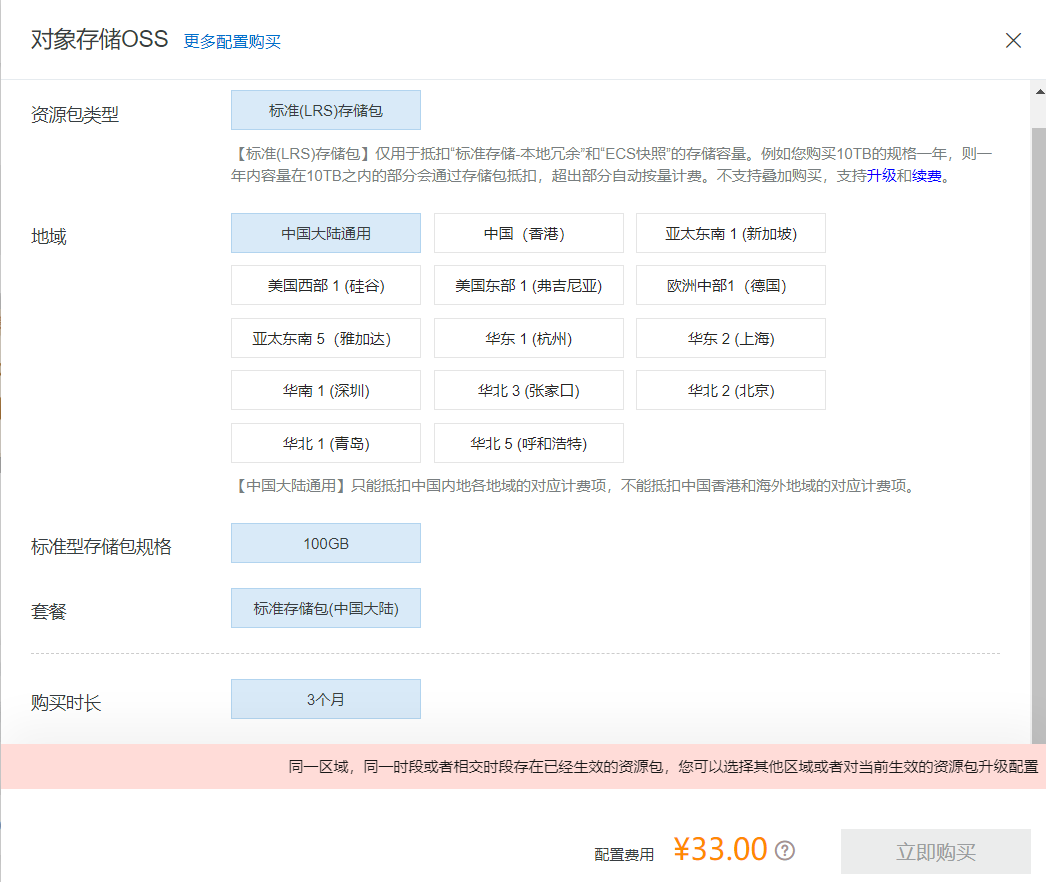Choose region 华北 2 (北京)
Viewport: 1046px width, 882px height.
click(x=730, y=390)
